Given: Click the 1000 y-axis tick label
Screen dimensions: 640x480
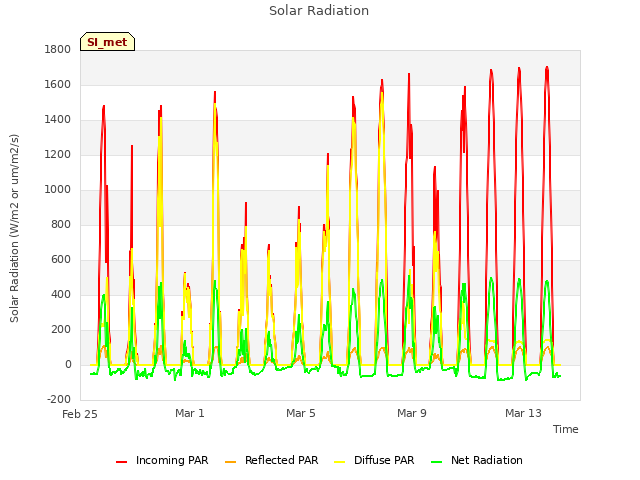Looking at the screenshot, I should [x=58, y=190].
